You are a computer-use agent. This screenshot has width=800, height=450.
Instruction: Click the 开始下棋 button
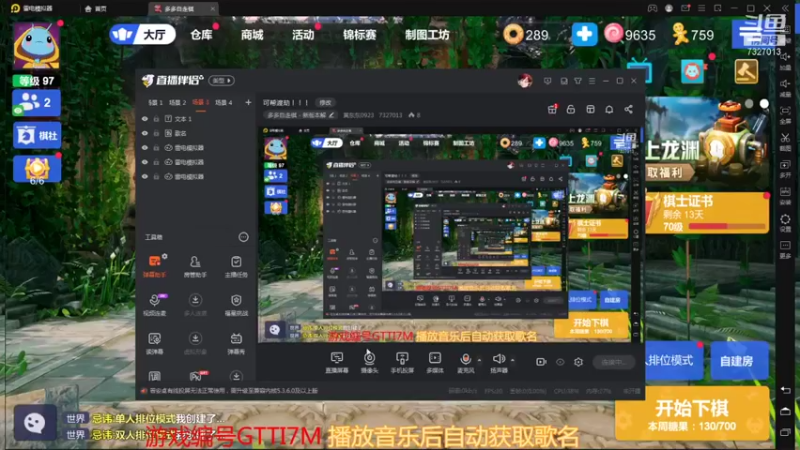[x=691, y=413]
